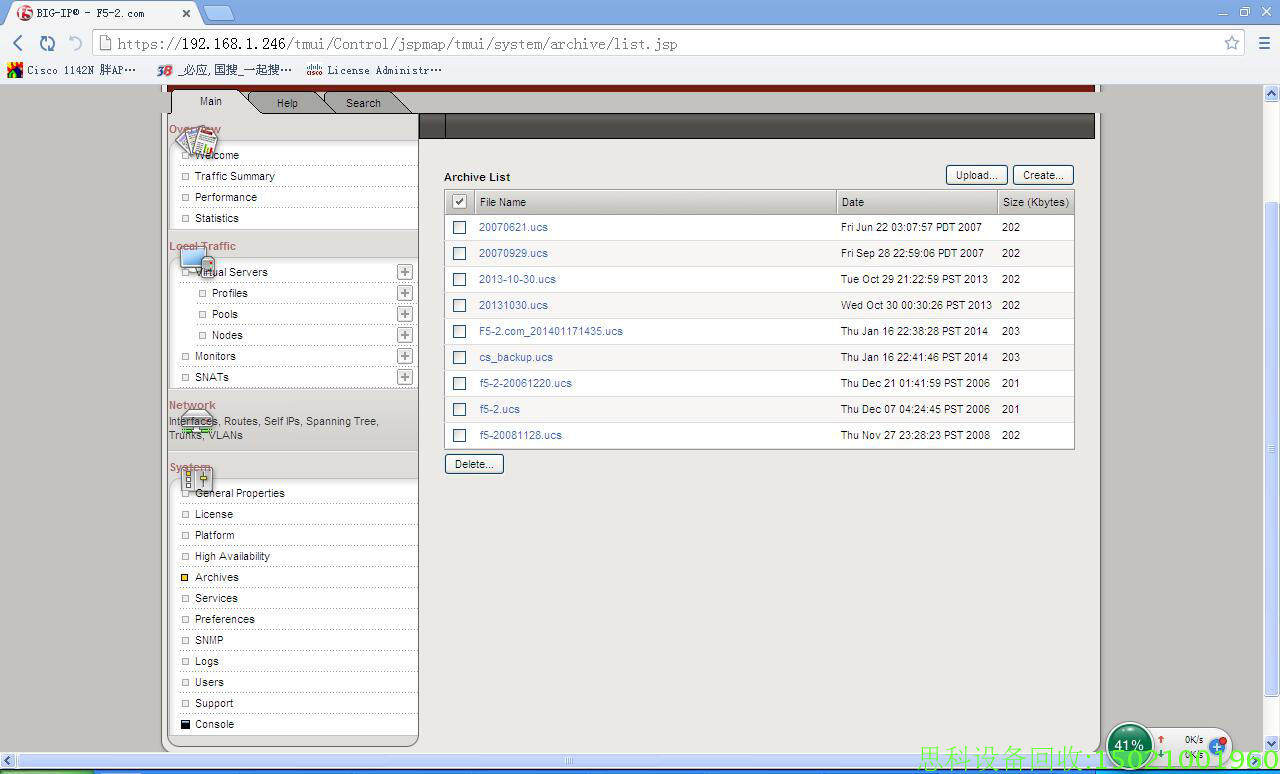Expand the SNATs plus button
Viewport: 1280px width, 774px height.
(405, 377)
